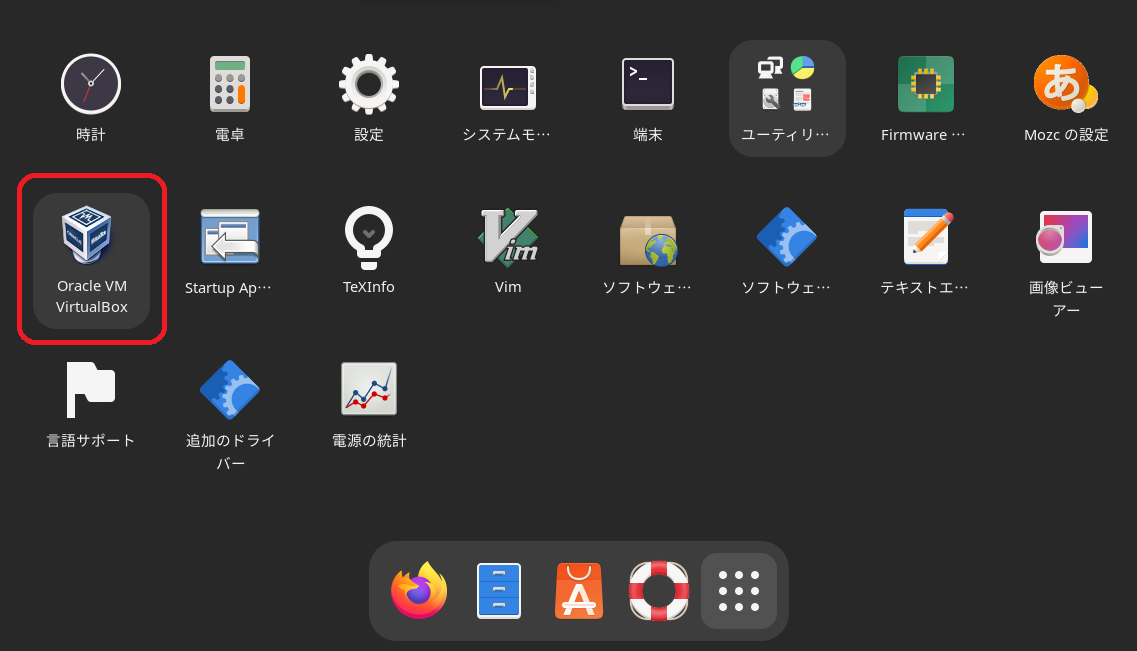1137x651 pixels.
Task: Click the 'Startup Ap…' label text
Action: coord(228,288)
